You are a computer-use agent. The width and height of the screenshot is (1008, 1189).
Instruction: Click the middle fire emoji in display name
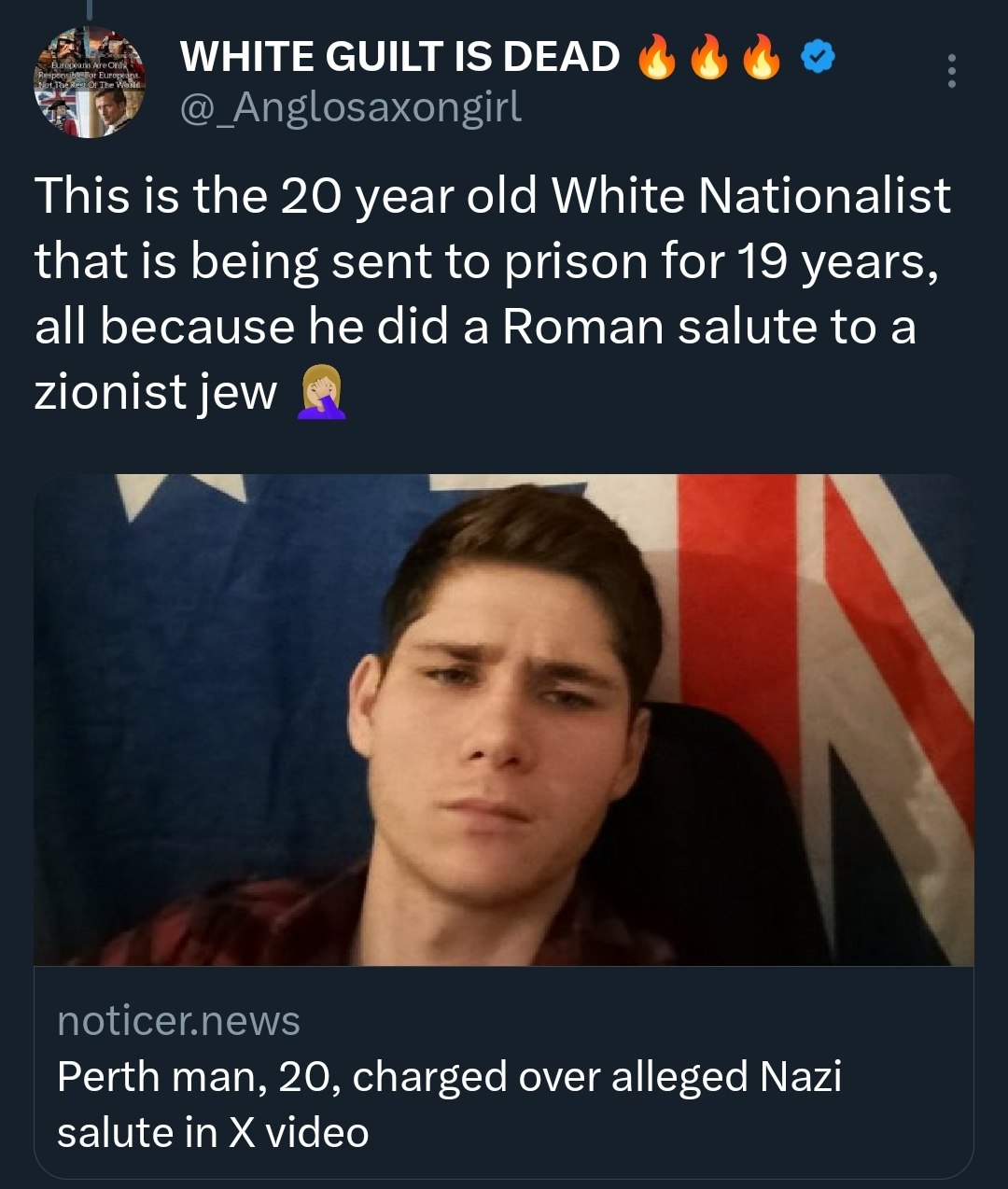[708, 59]
